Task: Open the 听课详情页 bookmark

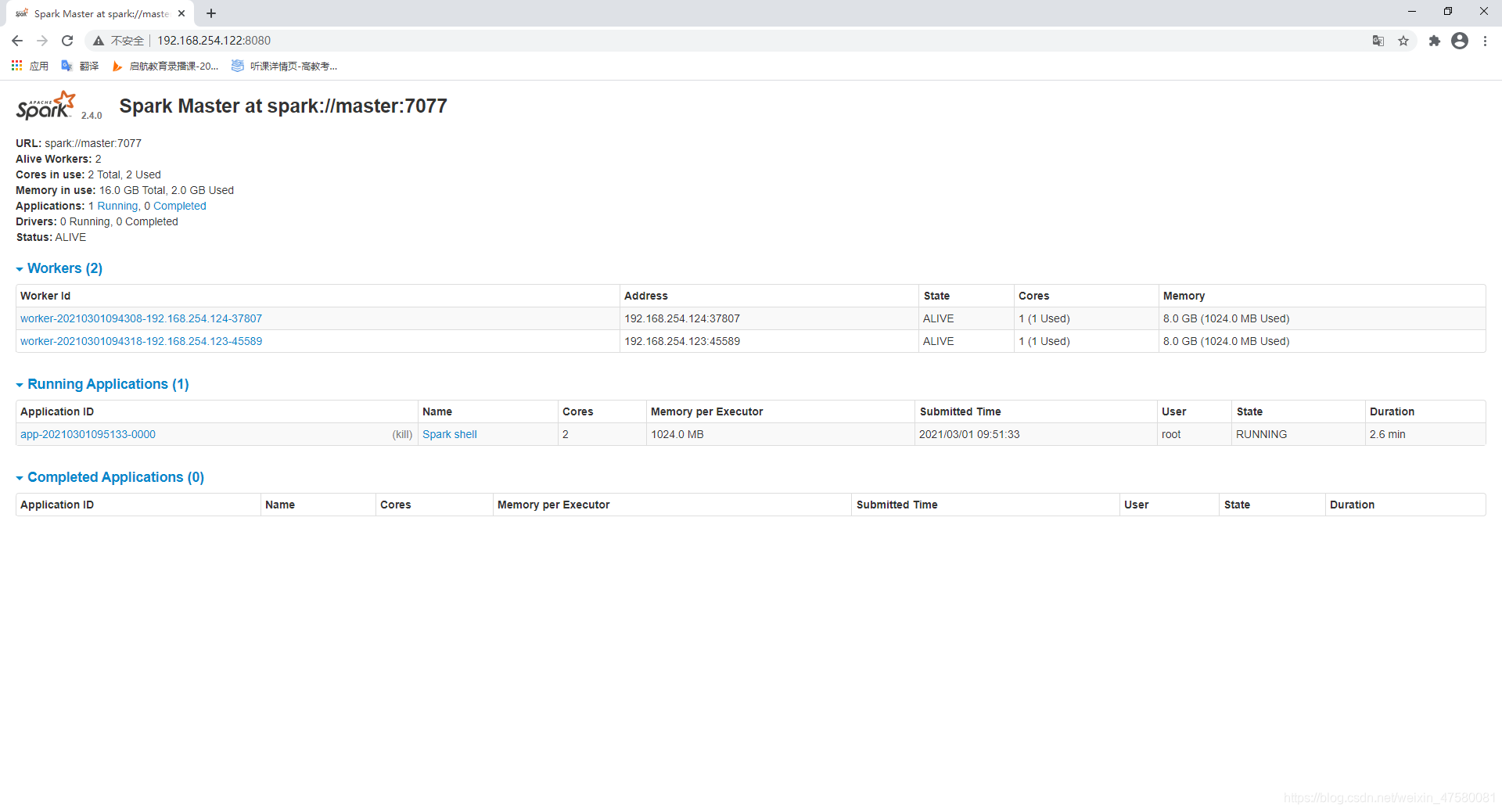Action: [x=285, y=66]
